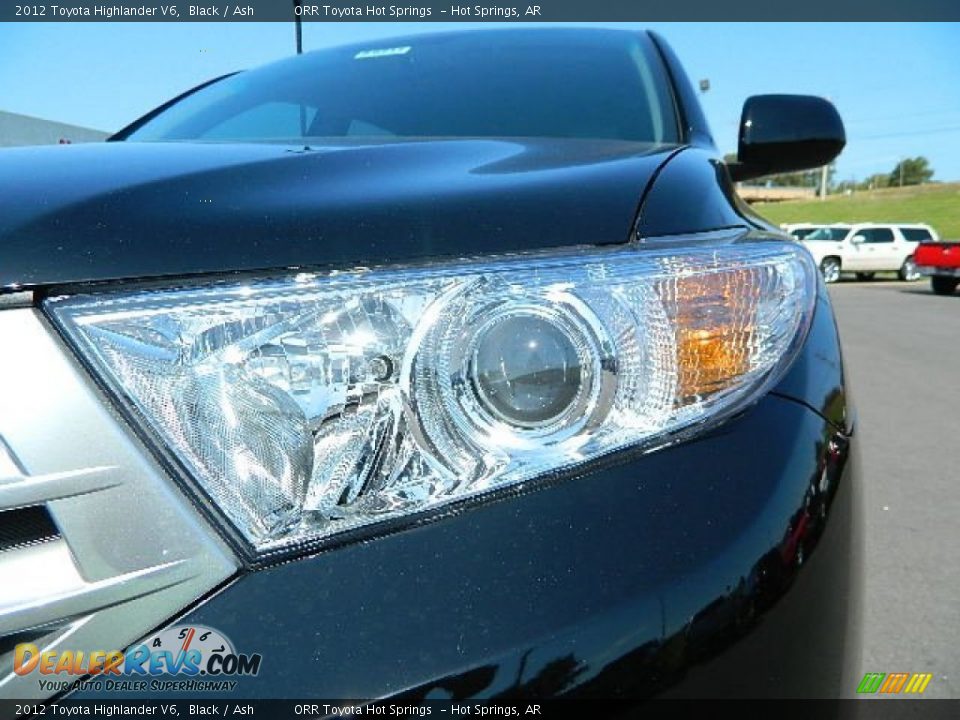
Task: Click the ".COM" portion of the DealerRevs logo
Action: coord(231,662)
